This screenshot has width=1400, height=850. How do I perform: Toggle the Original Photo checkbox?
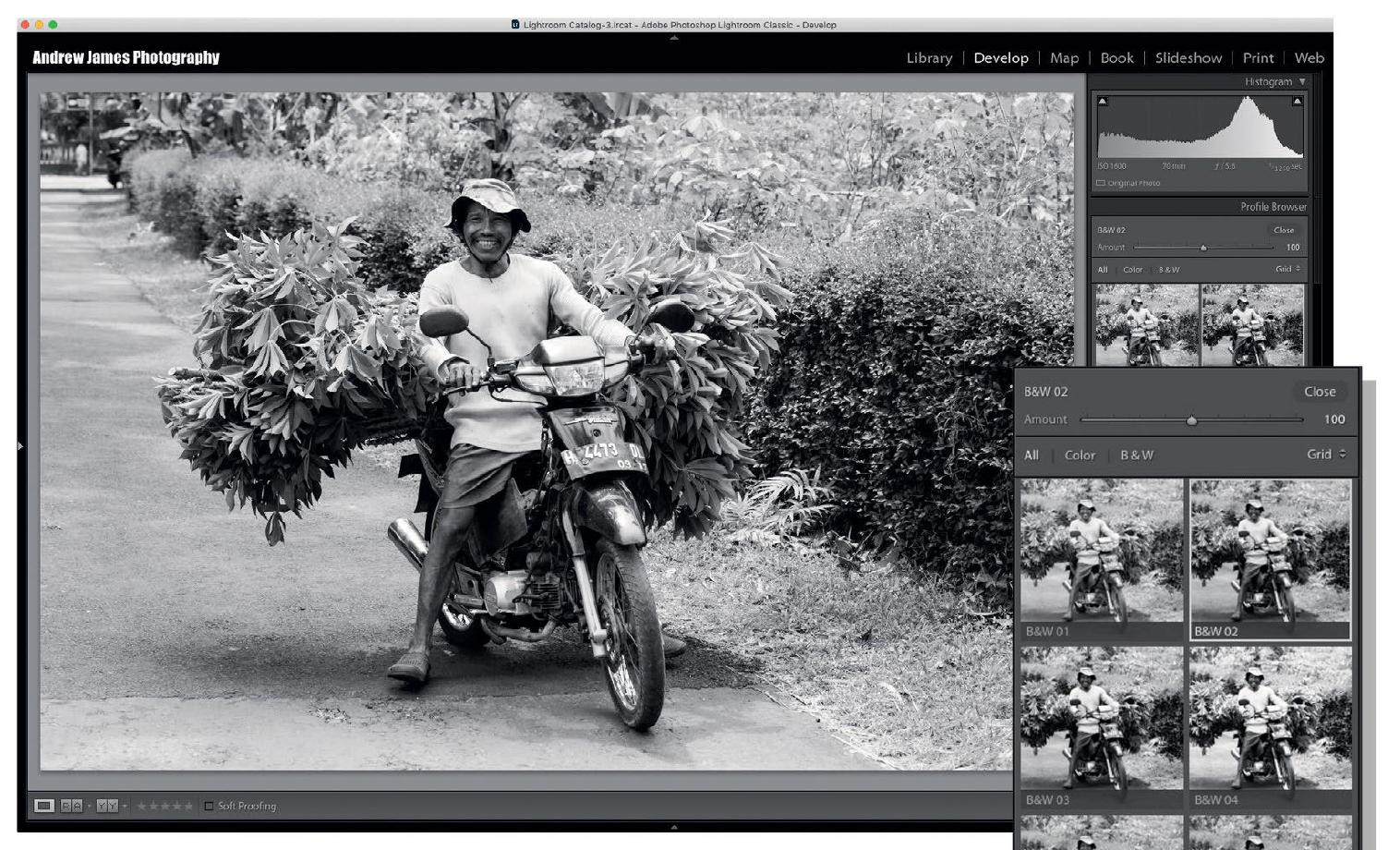tap(1100, 183)
